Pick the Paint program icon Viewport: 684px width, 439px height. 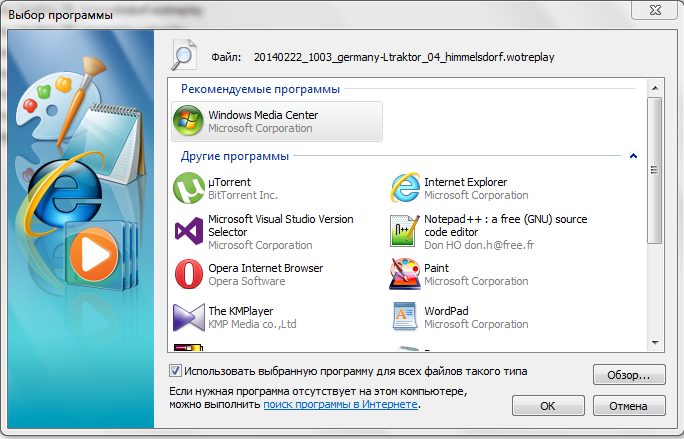[404, 274]
